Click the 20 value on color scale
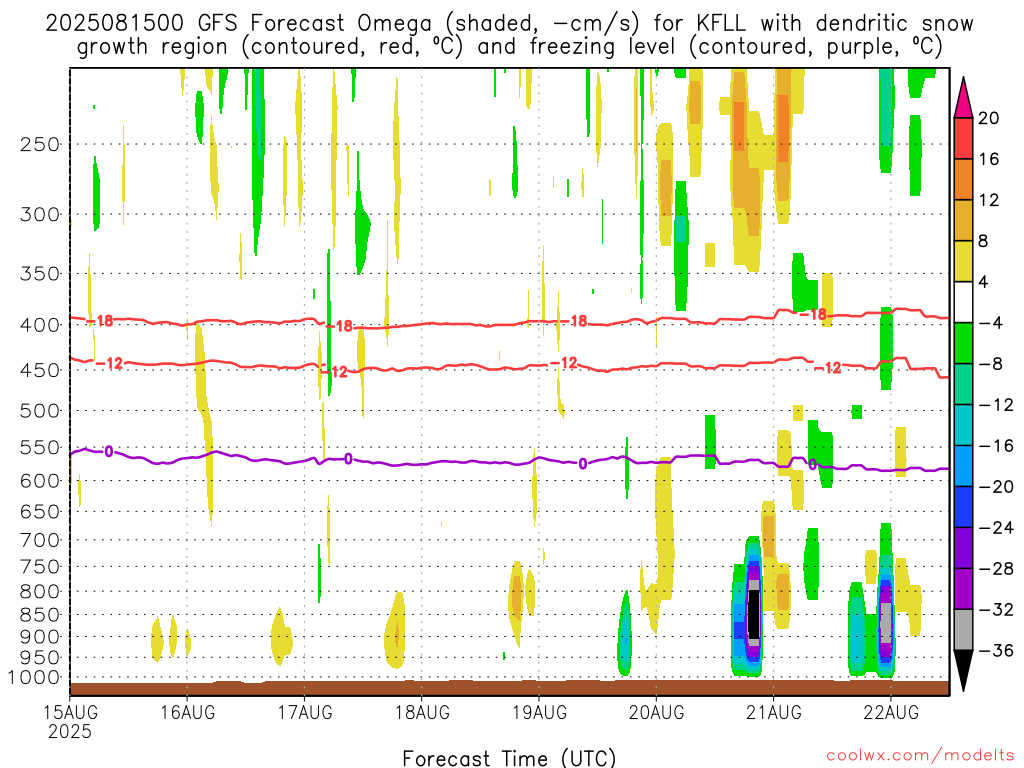1024x768 pixels. coord(989,118)
